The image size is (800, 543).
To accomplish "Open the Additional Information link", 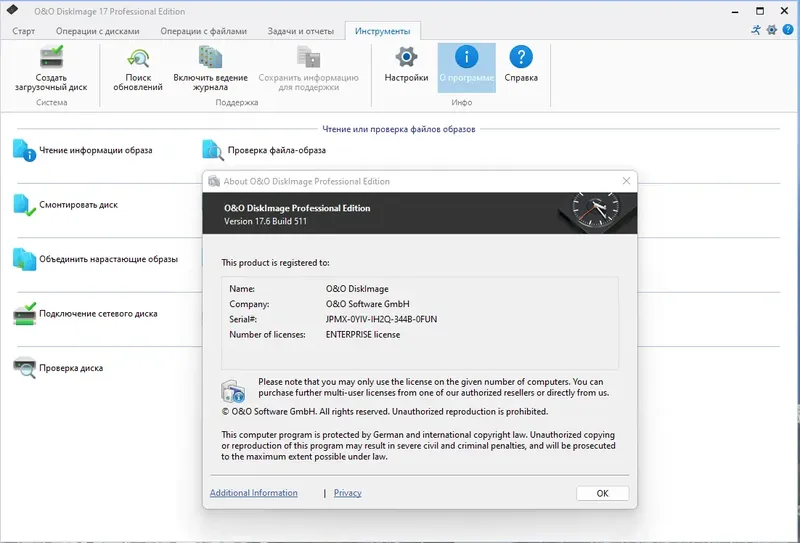I will point(254,493).
